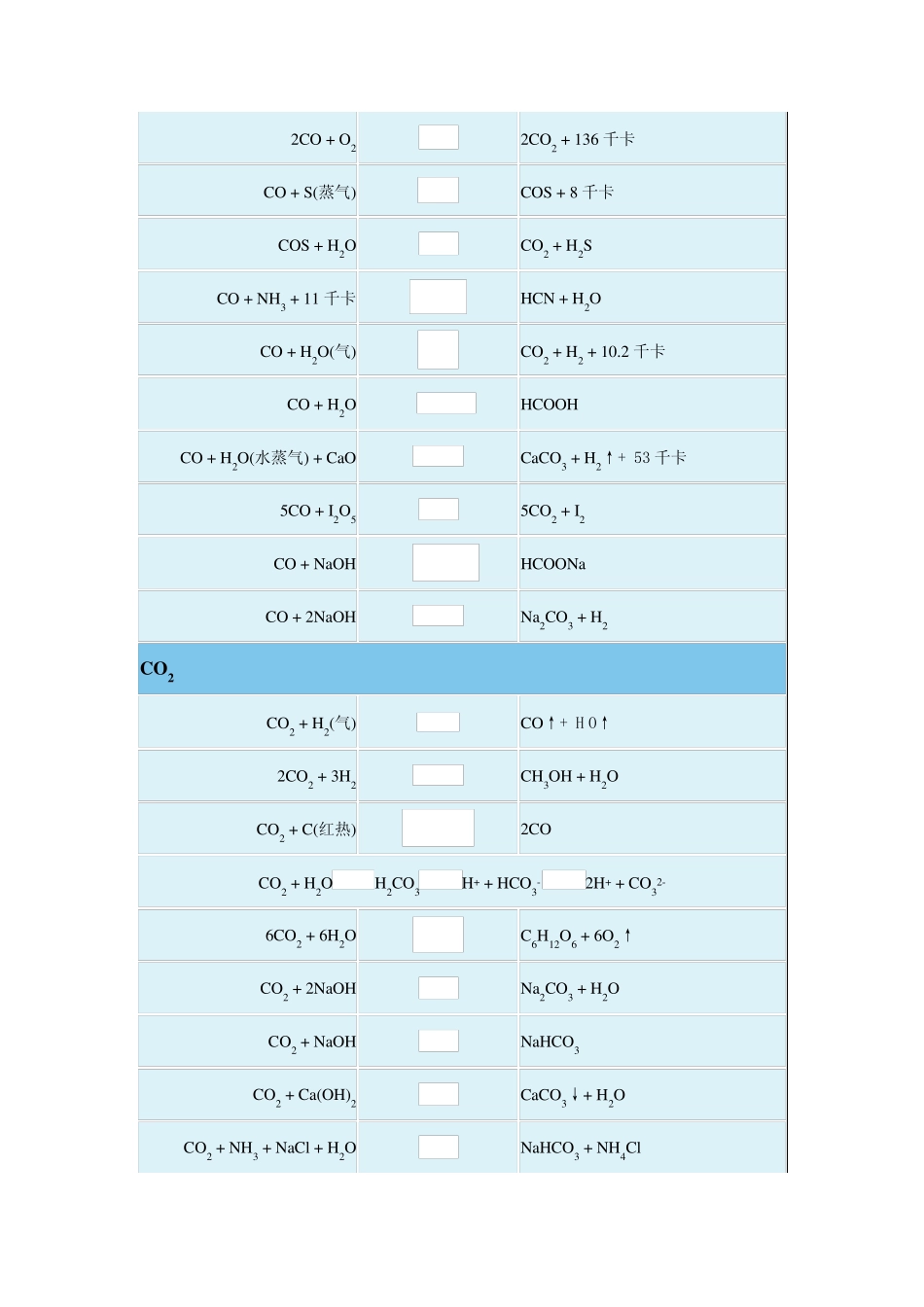
Task: Select the white box in the CO + NaOH row
Action: pyautogui.click(x=445, y=562)
